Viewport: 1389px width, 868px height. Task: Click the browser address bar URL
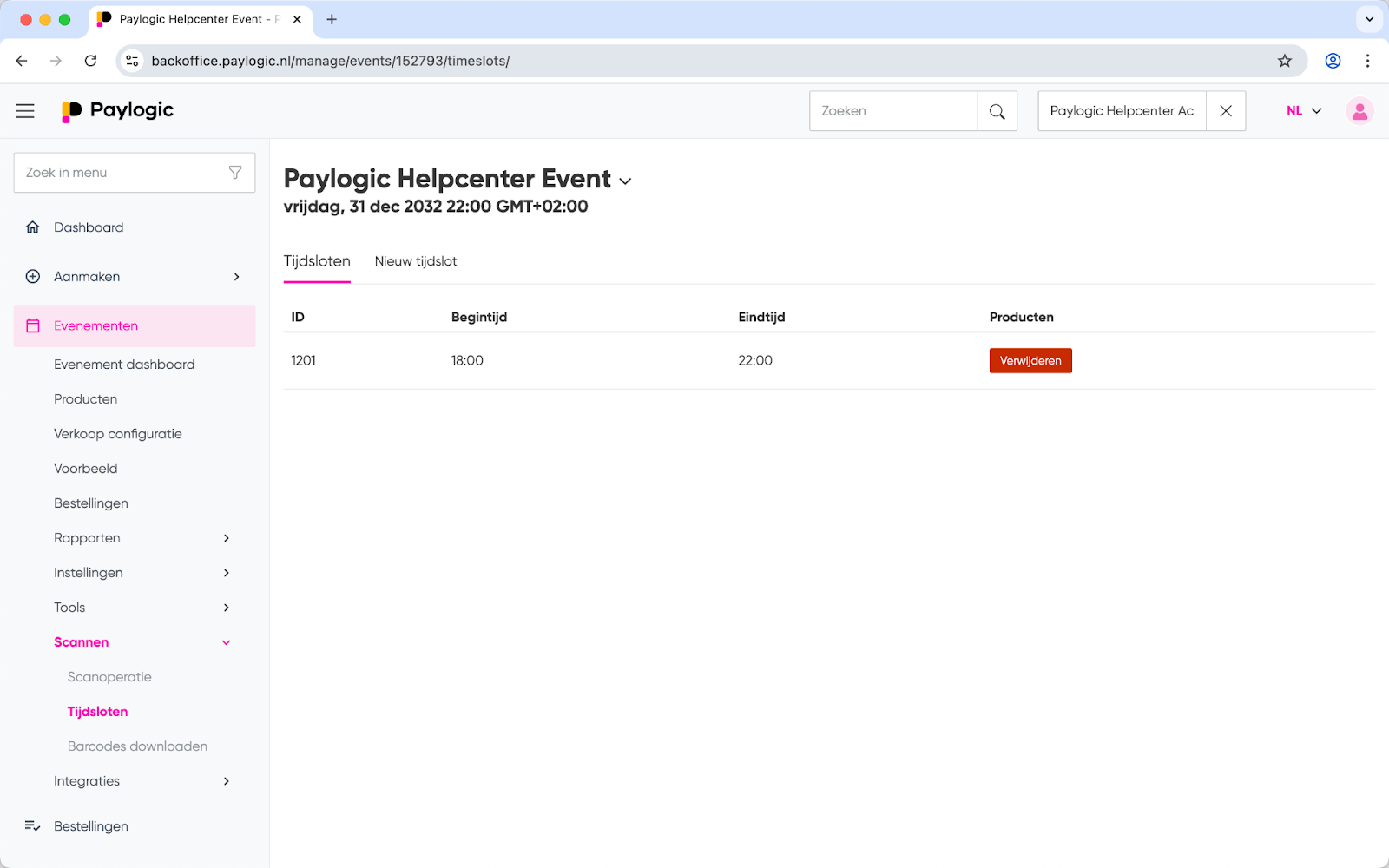point(330,61)
